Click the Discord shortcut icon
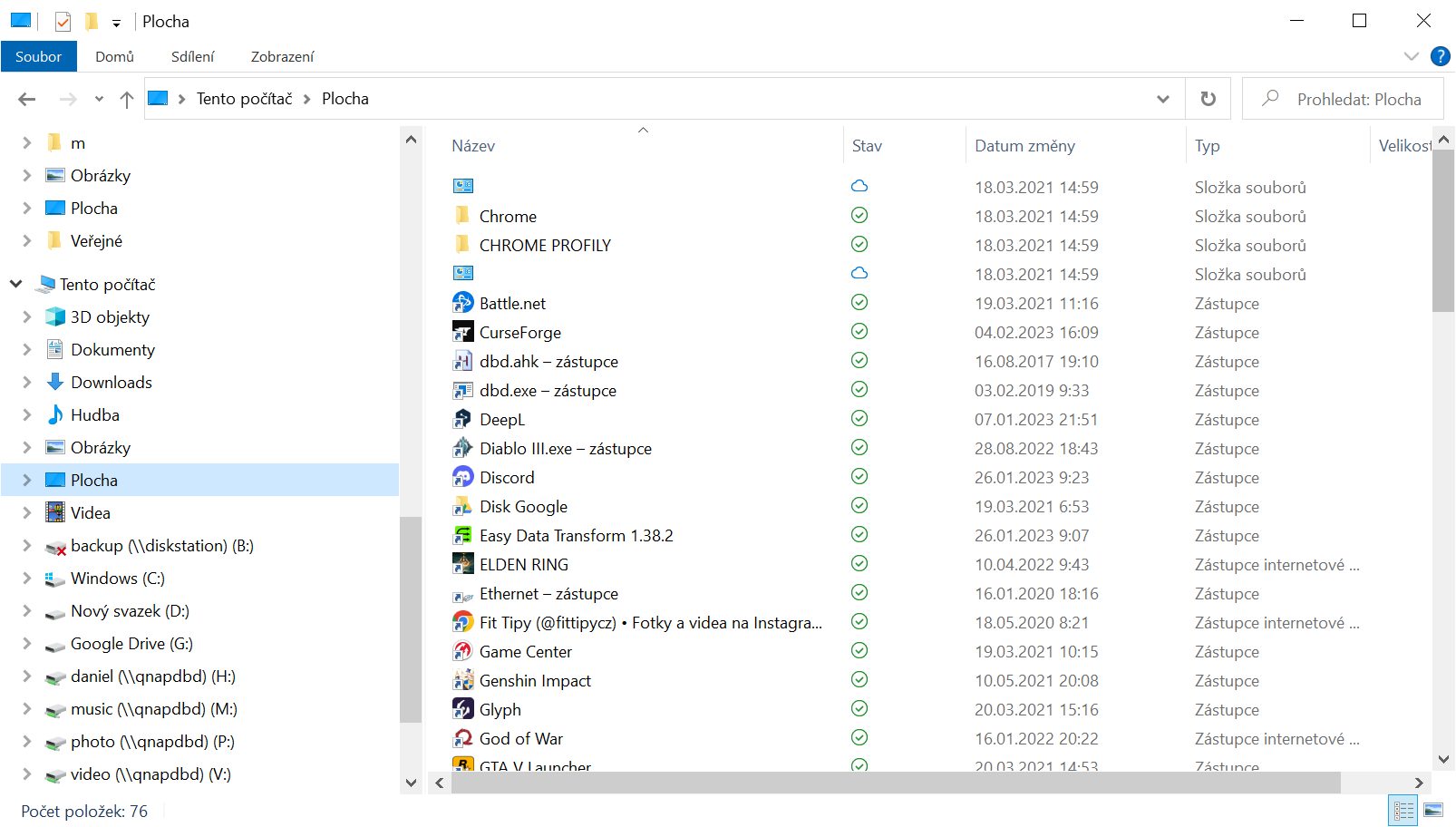The height and width of the screenshot is (827, 1456). (462, 477)
